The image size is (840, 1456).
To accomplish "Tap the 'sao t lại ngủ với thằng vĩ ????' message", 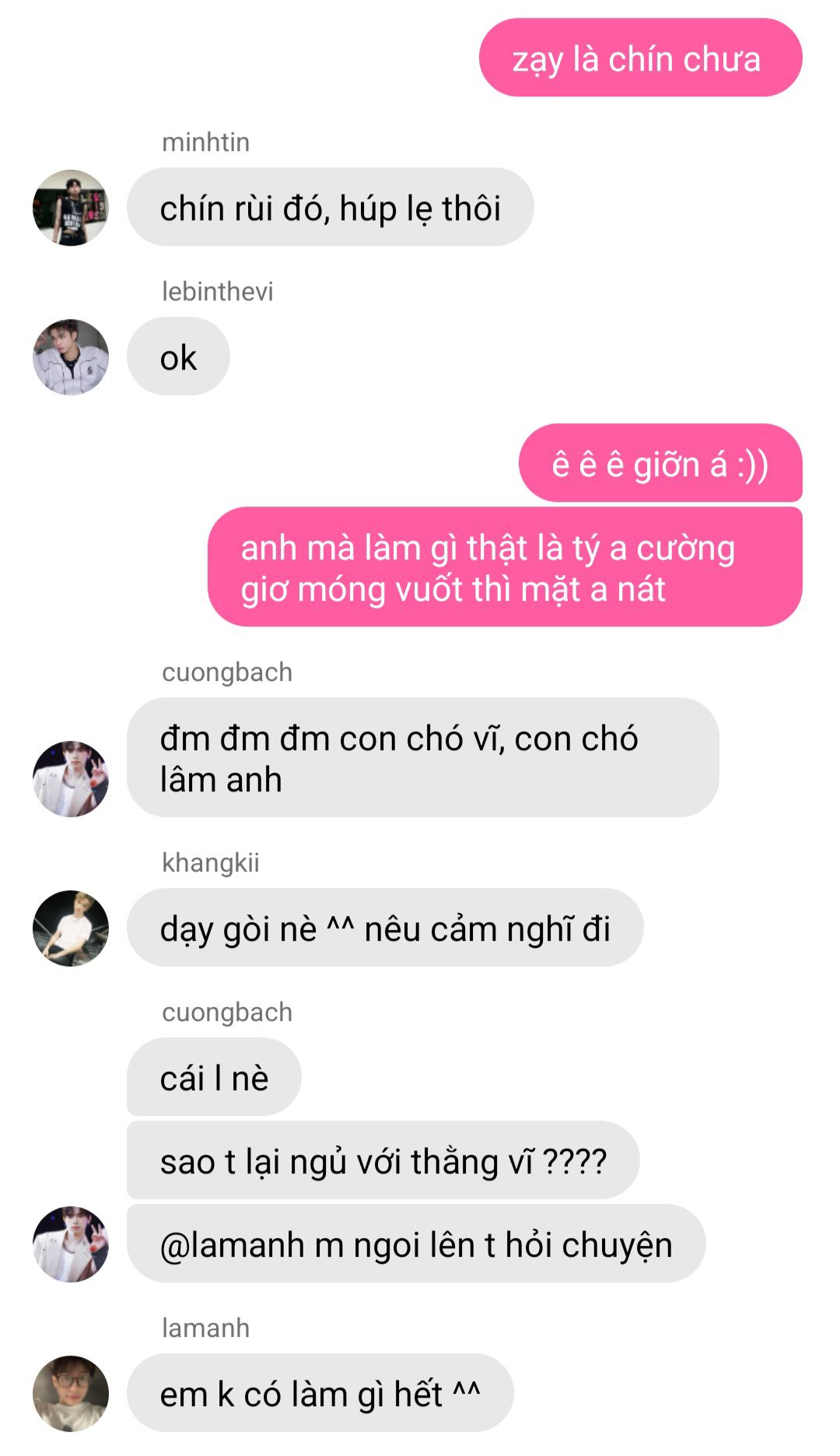I will [x=383, y=1161].
